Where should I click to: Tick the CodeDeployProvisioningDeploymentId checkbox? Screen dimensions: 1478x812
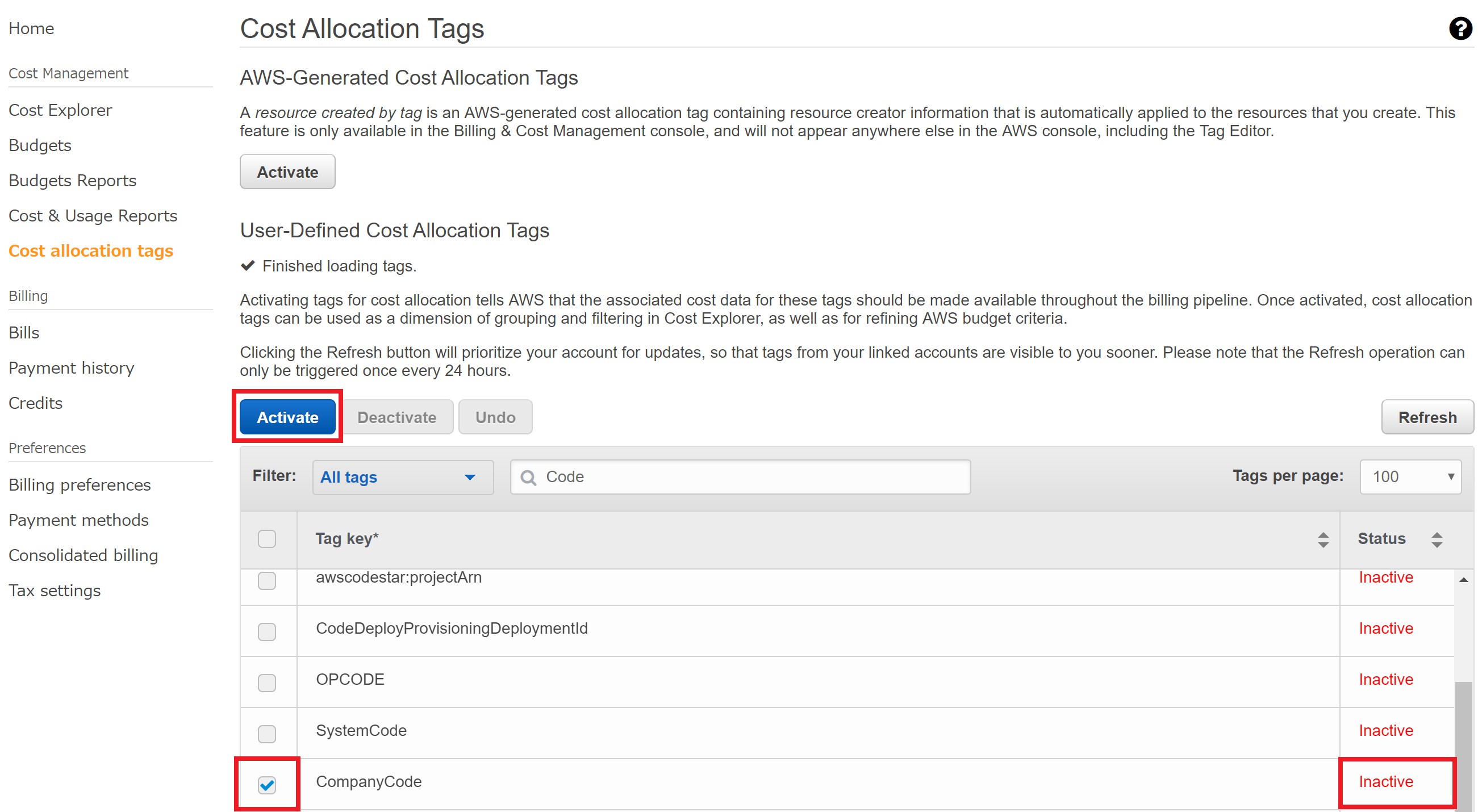(267, 631)
